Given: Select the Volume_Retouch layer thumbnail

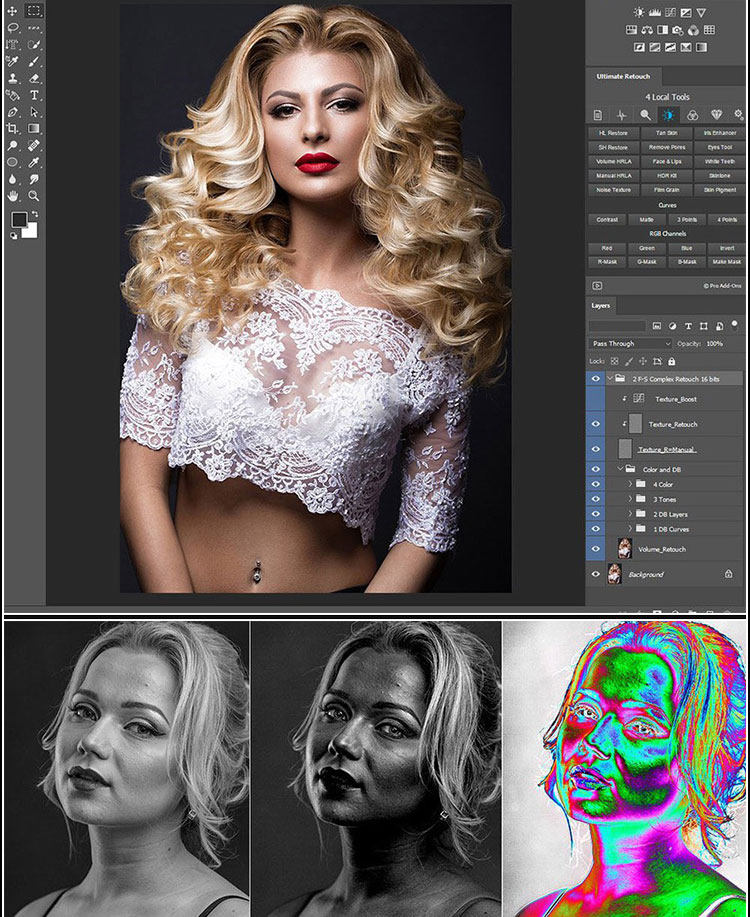Looking at the screenshot, I should (625, 549).
